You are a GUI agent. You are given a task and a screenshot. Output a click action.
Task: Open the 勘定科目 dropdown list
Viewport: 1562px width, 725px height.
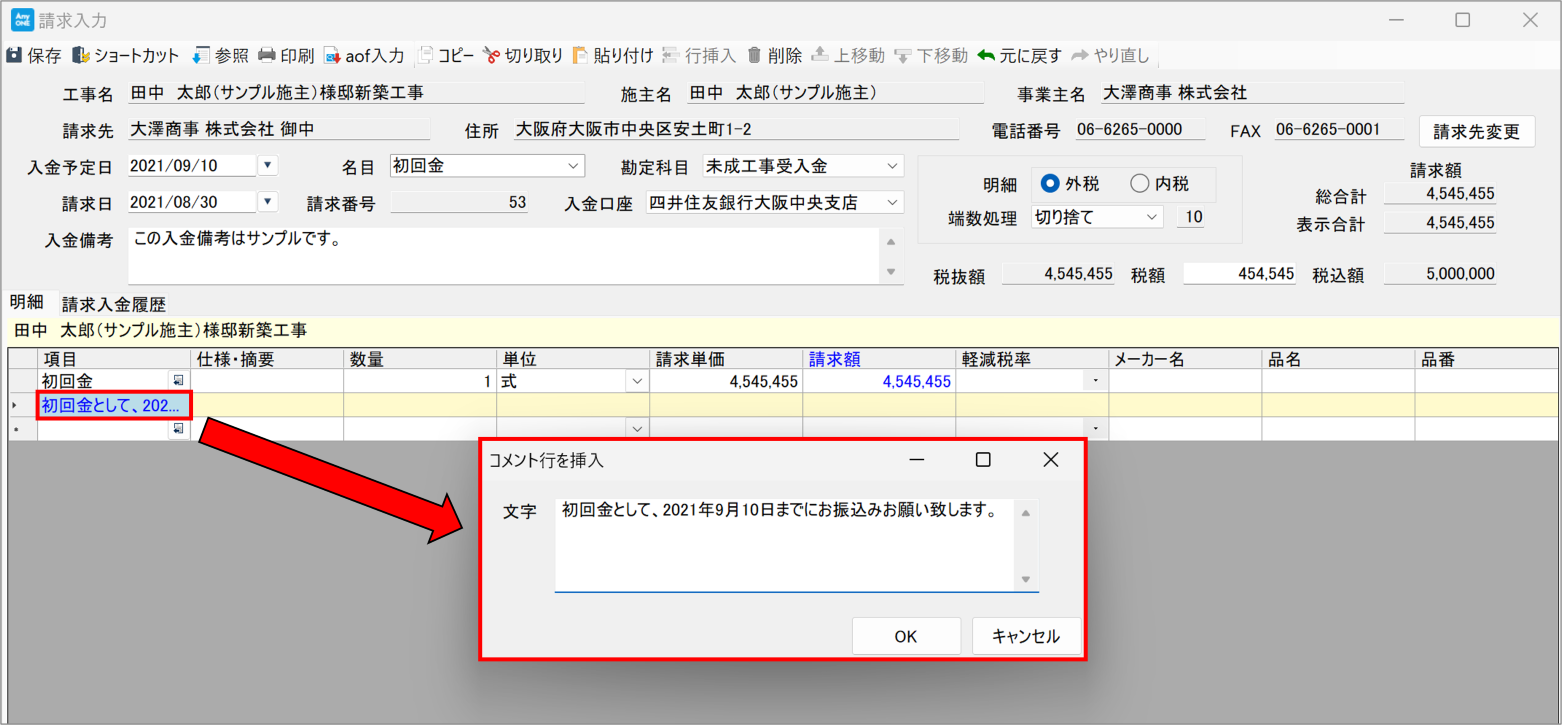[891, 166]
